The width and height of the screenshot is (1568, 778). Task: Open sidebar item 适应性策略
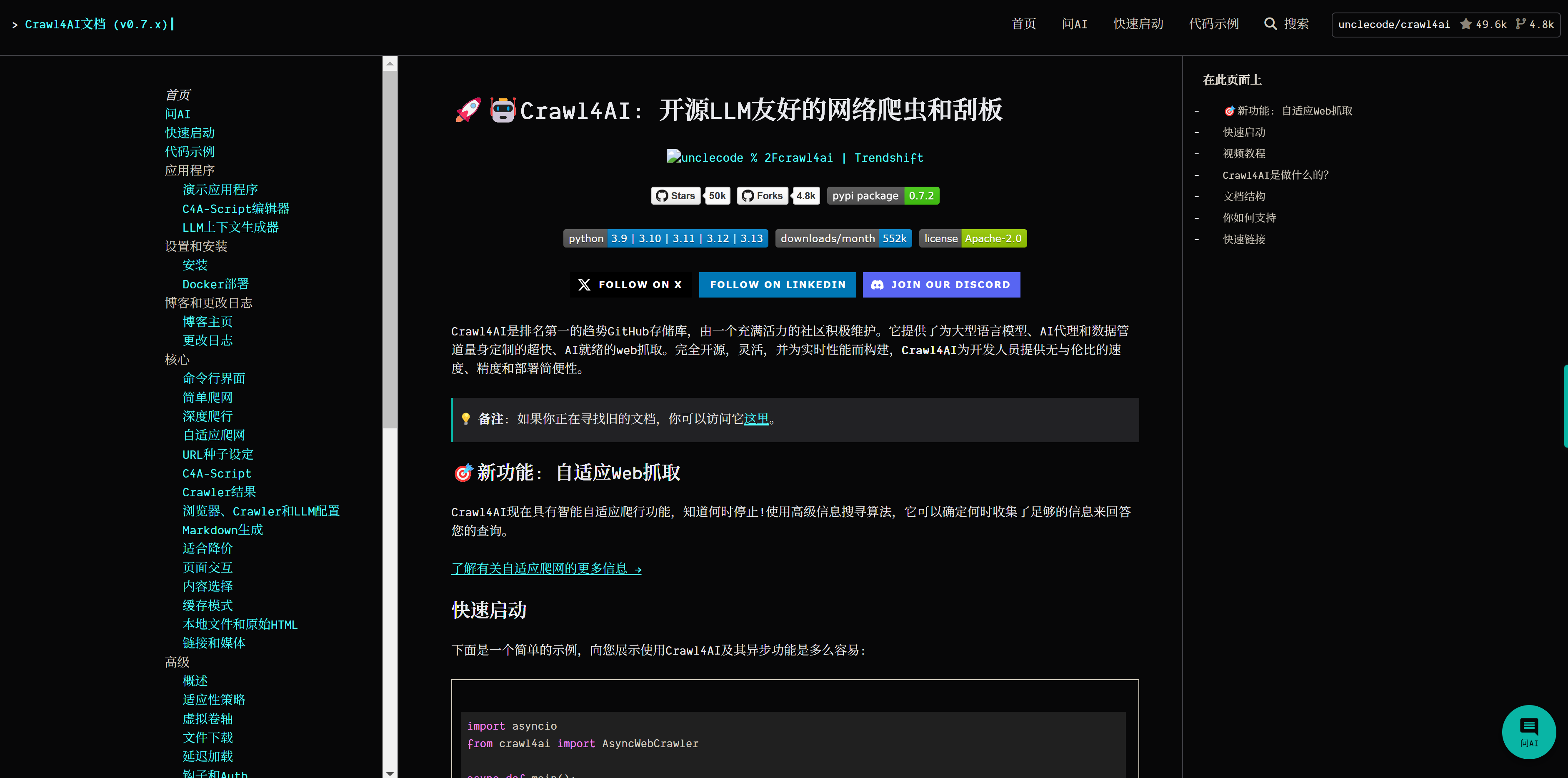pos(214,700)
